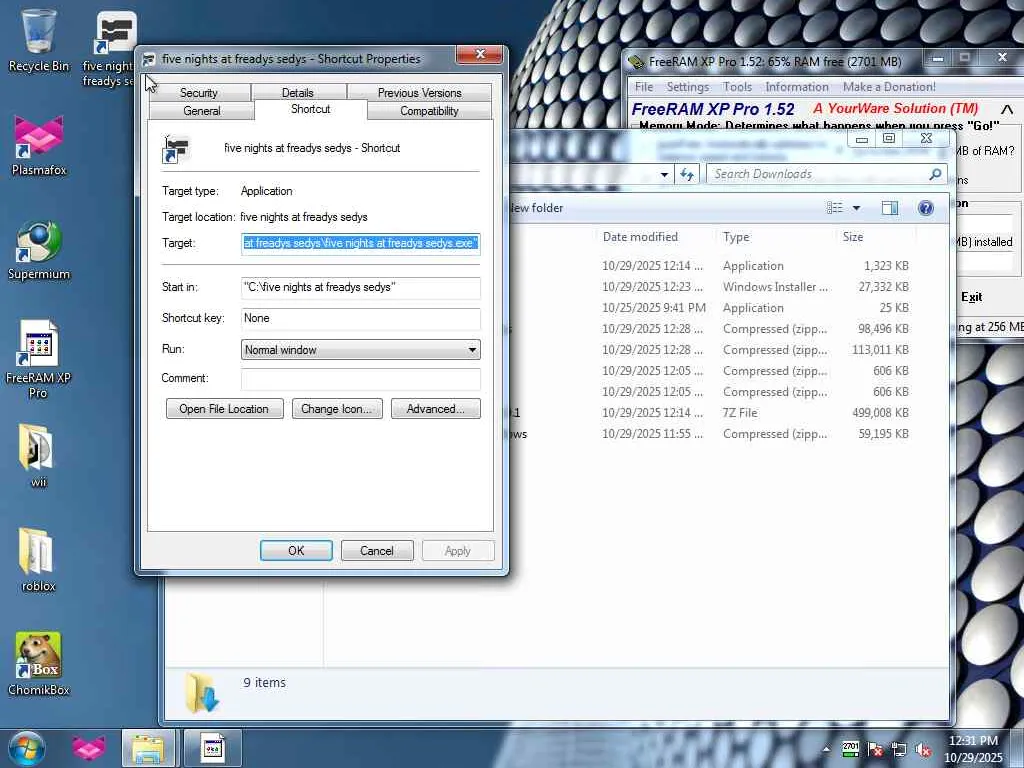Click the Explorer change view icon

[835, 208]
